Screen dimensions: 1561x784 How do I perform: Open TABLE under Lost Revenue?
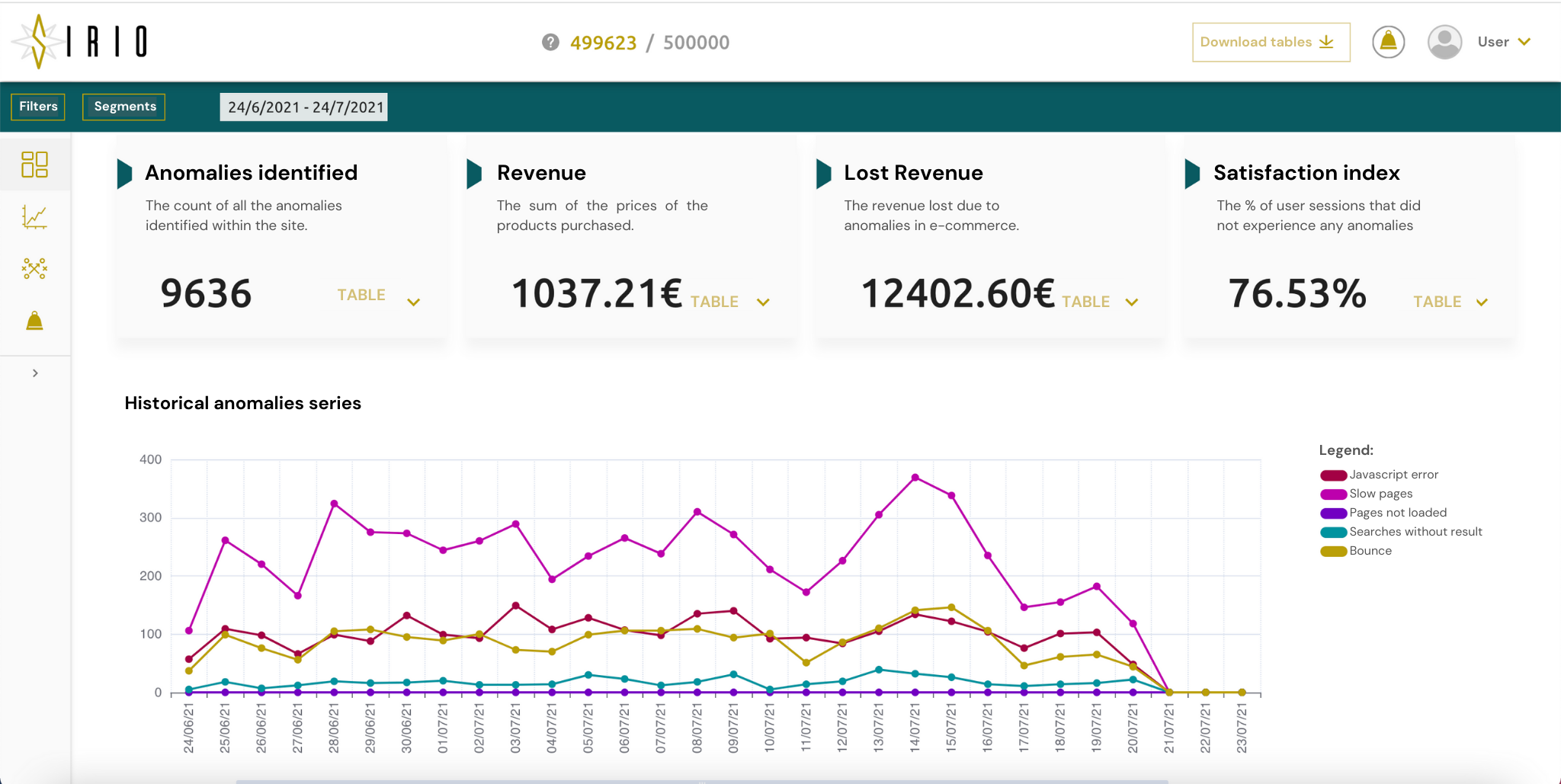[x=1085, y=302]
